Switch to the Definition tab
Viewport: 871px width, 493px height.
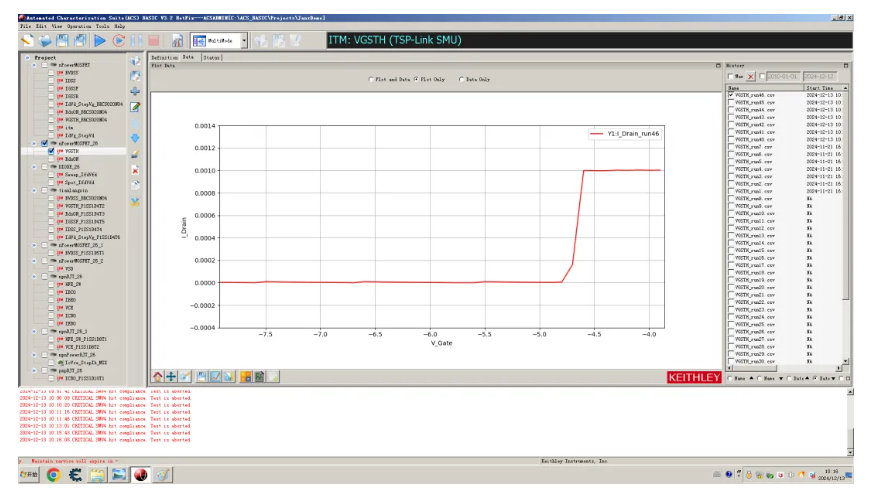pos(164,58)
